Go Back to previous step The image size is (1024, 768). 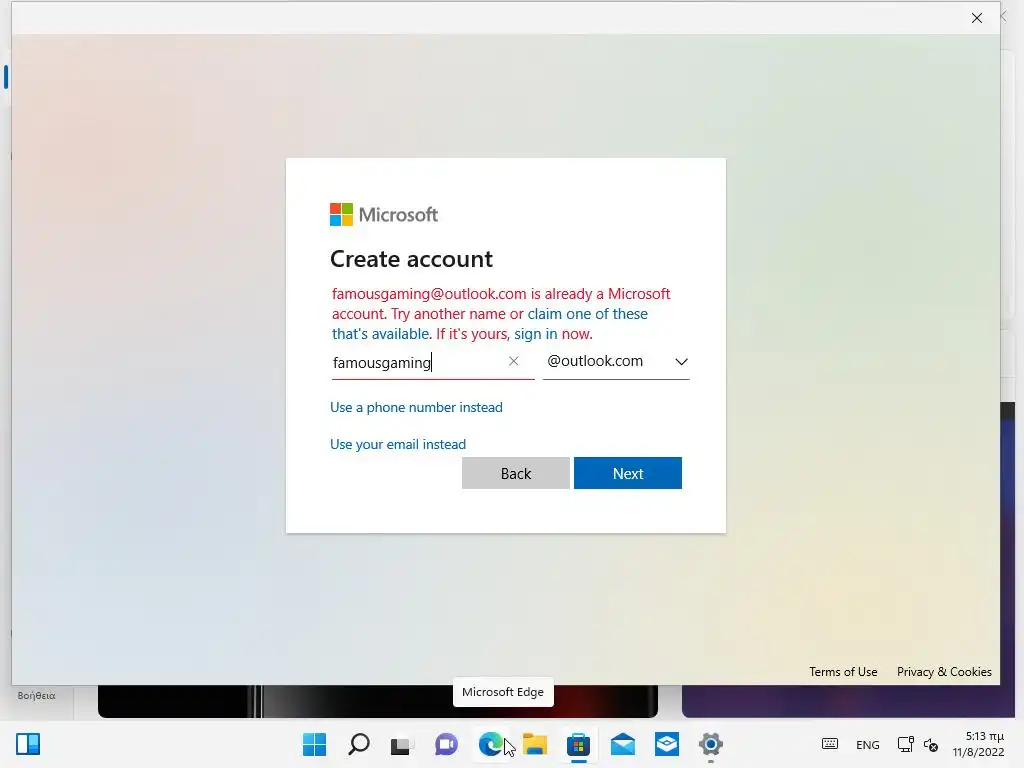[x=515, y=473]
